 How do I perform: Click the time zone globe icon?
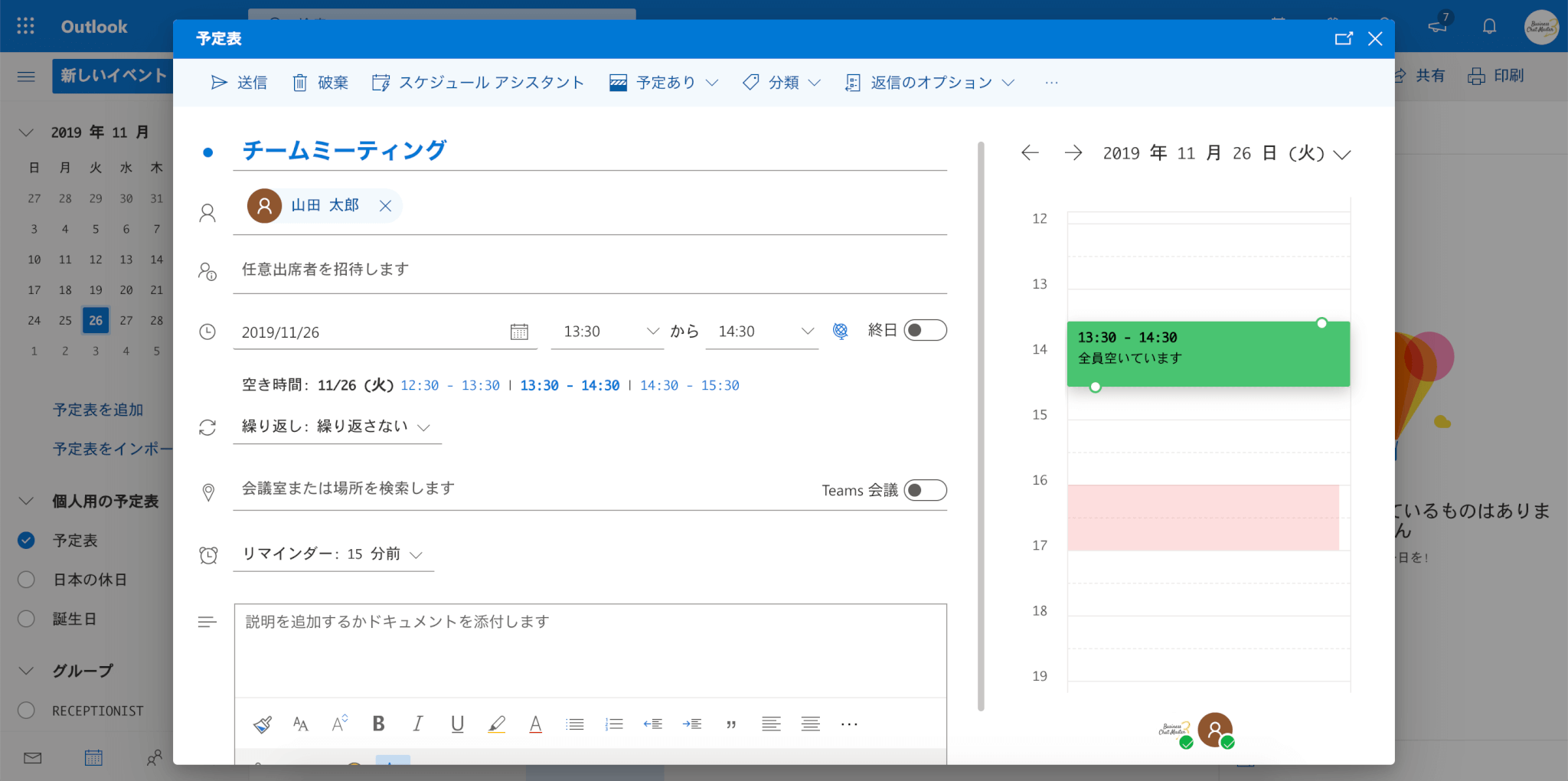click(840, 331)
